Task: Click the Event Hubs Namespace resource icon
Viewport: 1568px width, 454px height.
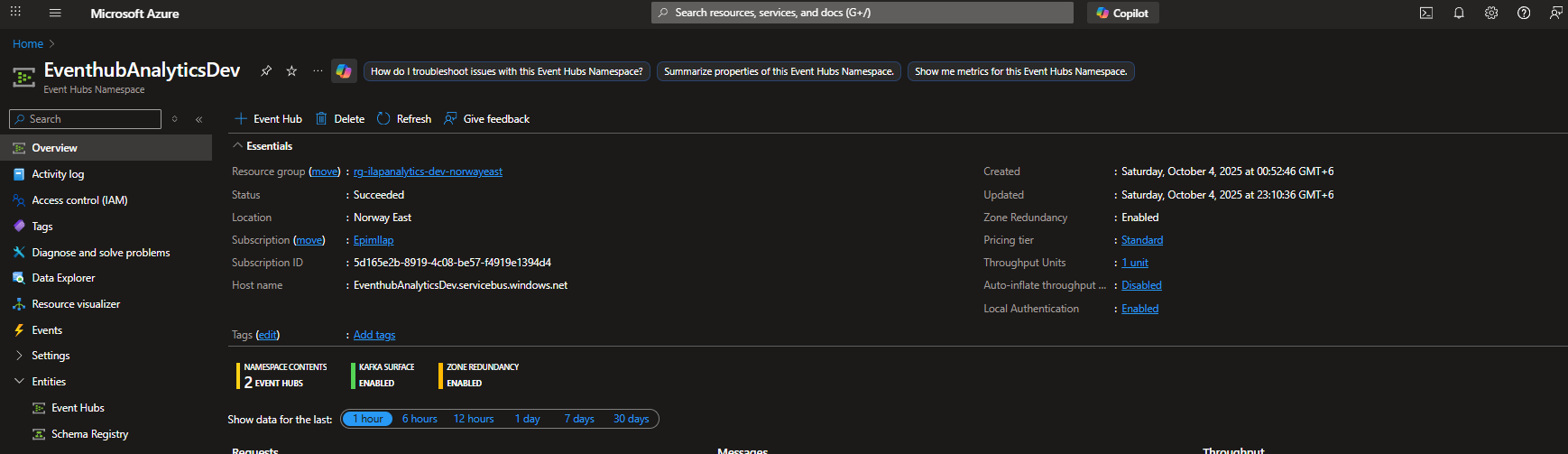Action: pos(23,78)
